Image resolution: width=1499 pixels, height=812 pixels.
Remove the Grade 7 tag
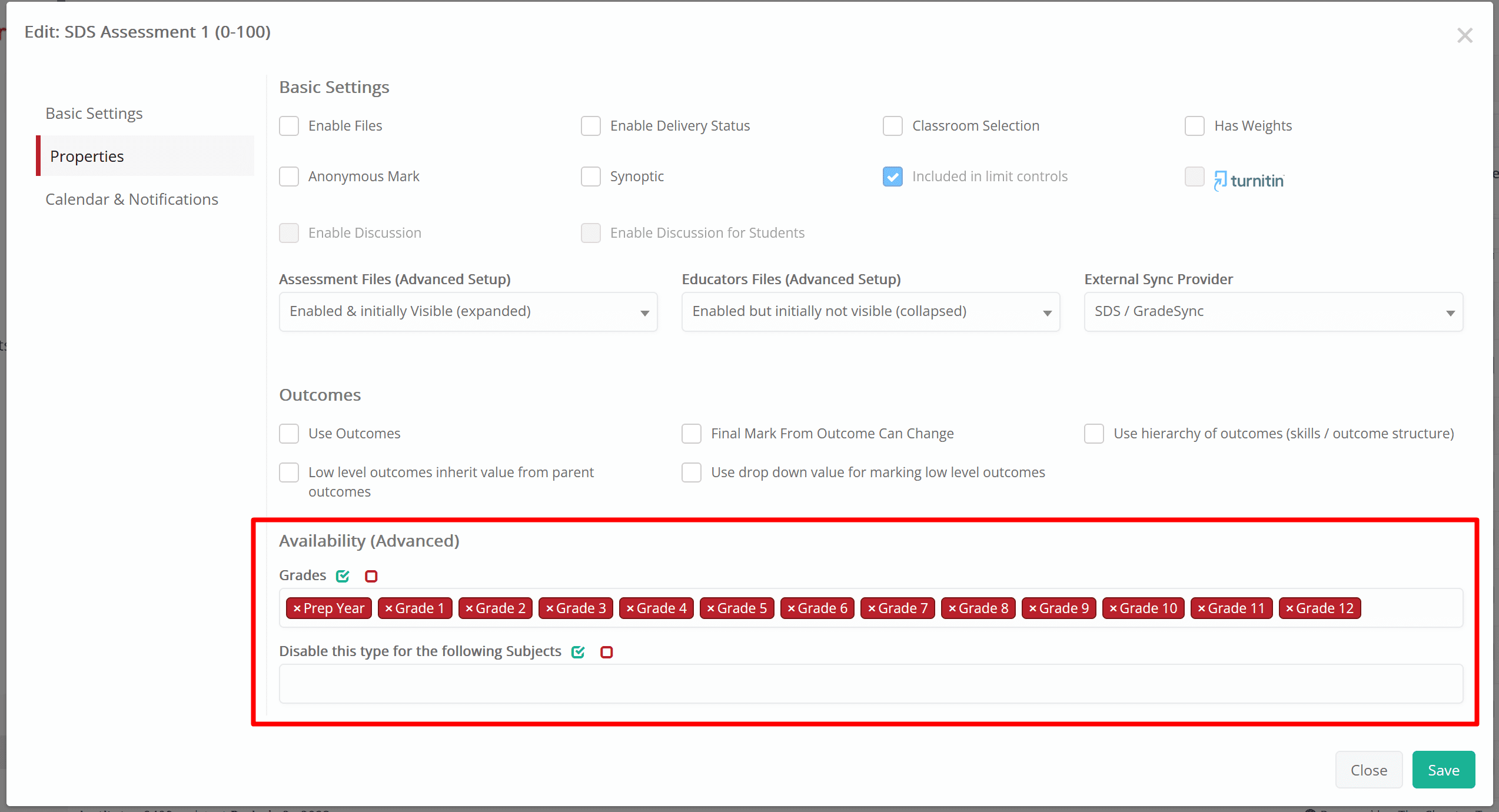point(872,608)
